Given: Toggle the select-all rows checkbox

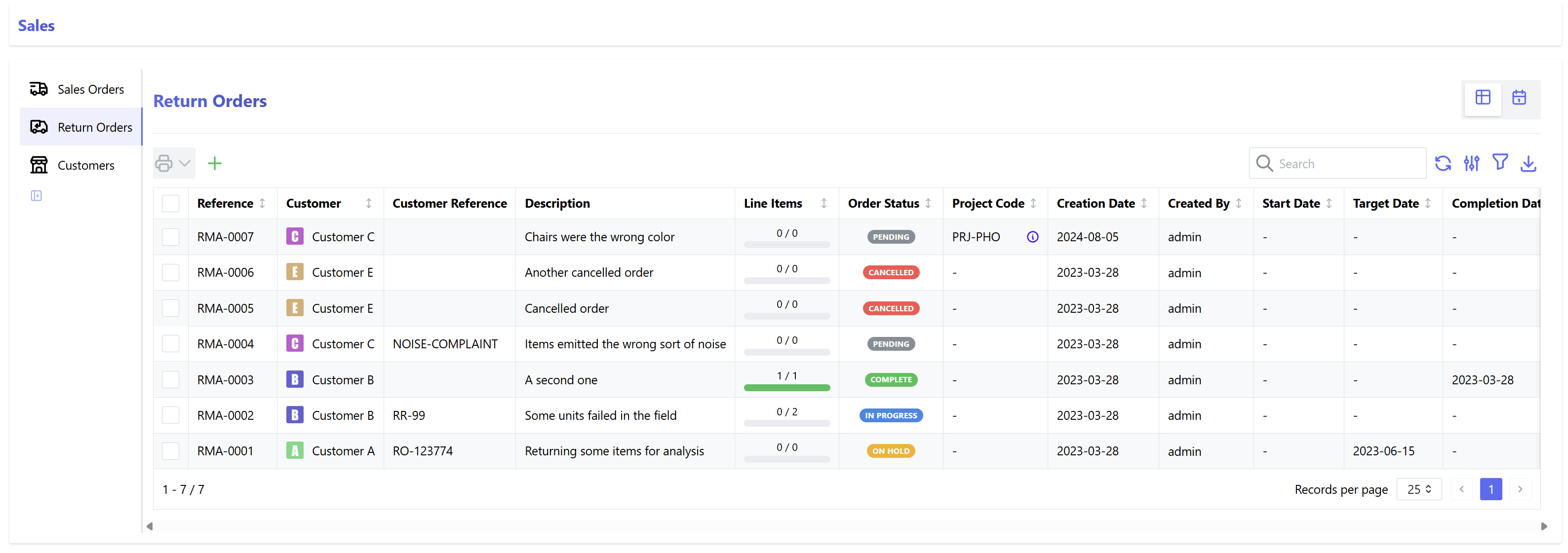Looking at the screenshot, I should click(170, 203).
